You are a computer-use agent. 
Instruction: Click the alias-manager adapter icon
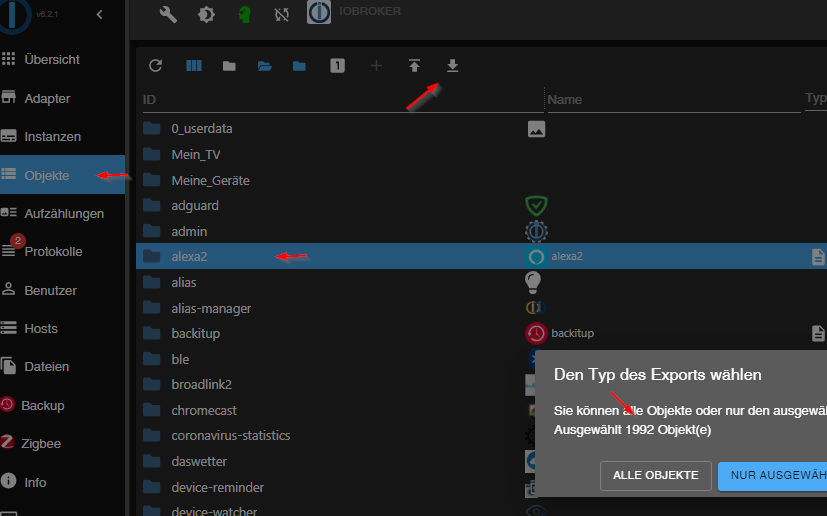click(x=536, y=307)
